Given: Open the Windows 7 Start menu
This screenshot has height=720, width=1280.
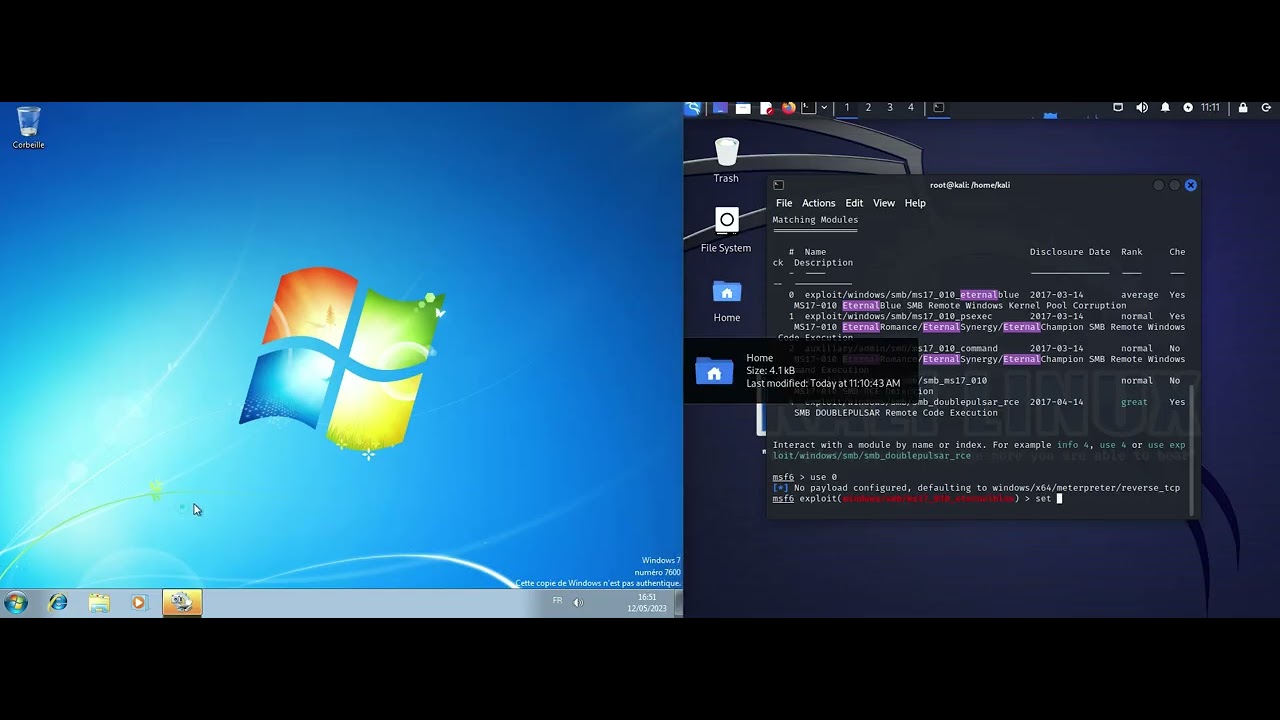Looking at the screenshot, I should (x=16, y=602).
